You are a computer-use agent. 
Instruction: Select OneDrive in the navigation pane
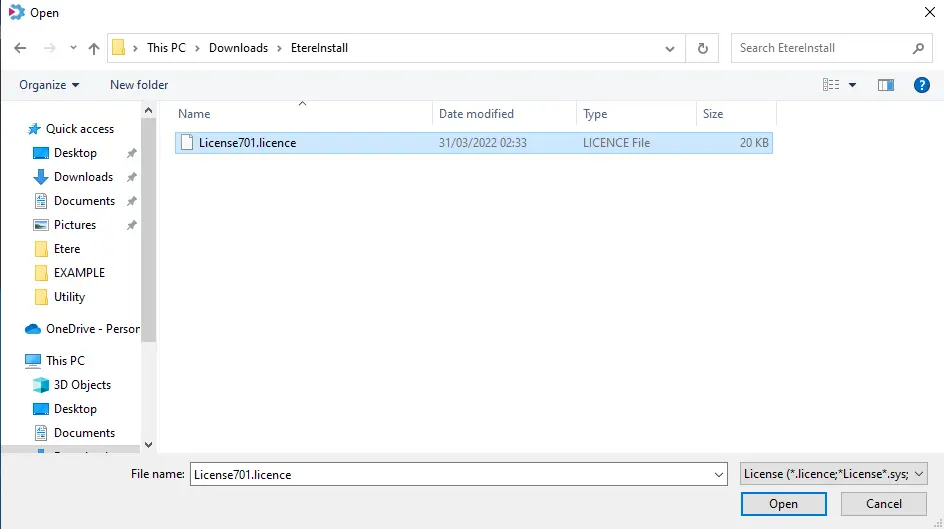pyautogui.click(x=92, y=329)
